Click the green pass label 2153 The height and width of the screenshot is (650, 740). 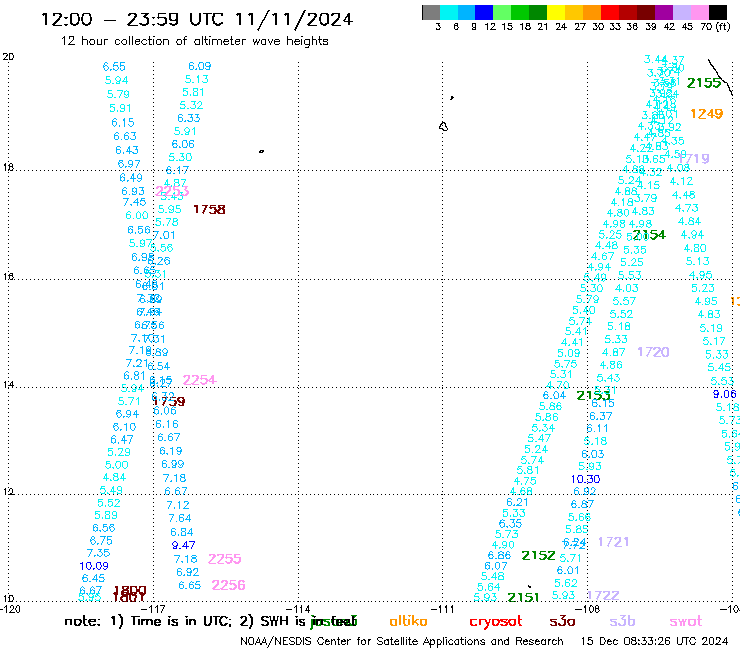593,396
